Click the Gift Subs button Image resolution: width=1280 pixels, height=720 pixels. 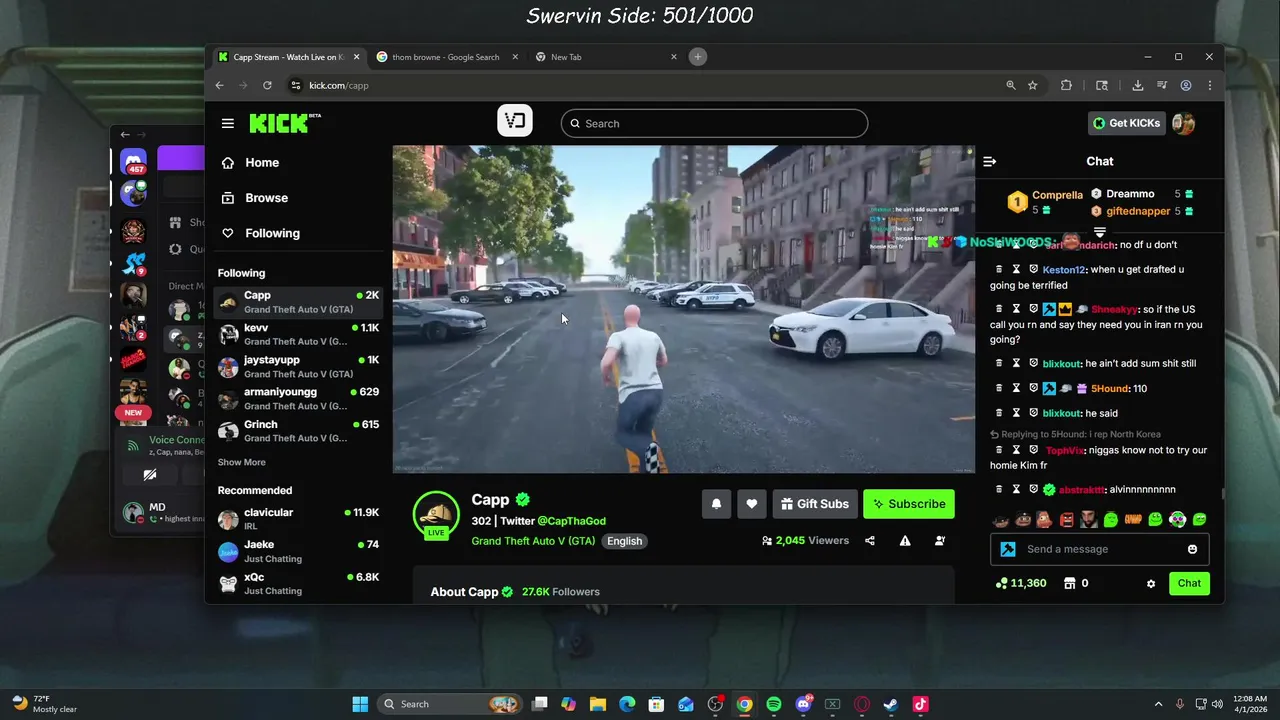point(815,504)
